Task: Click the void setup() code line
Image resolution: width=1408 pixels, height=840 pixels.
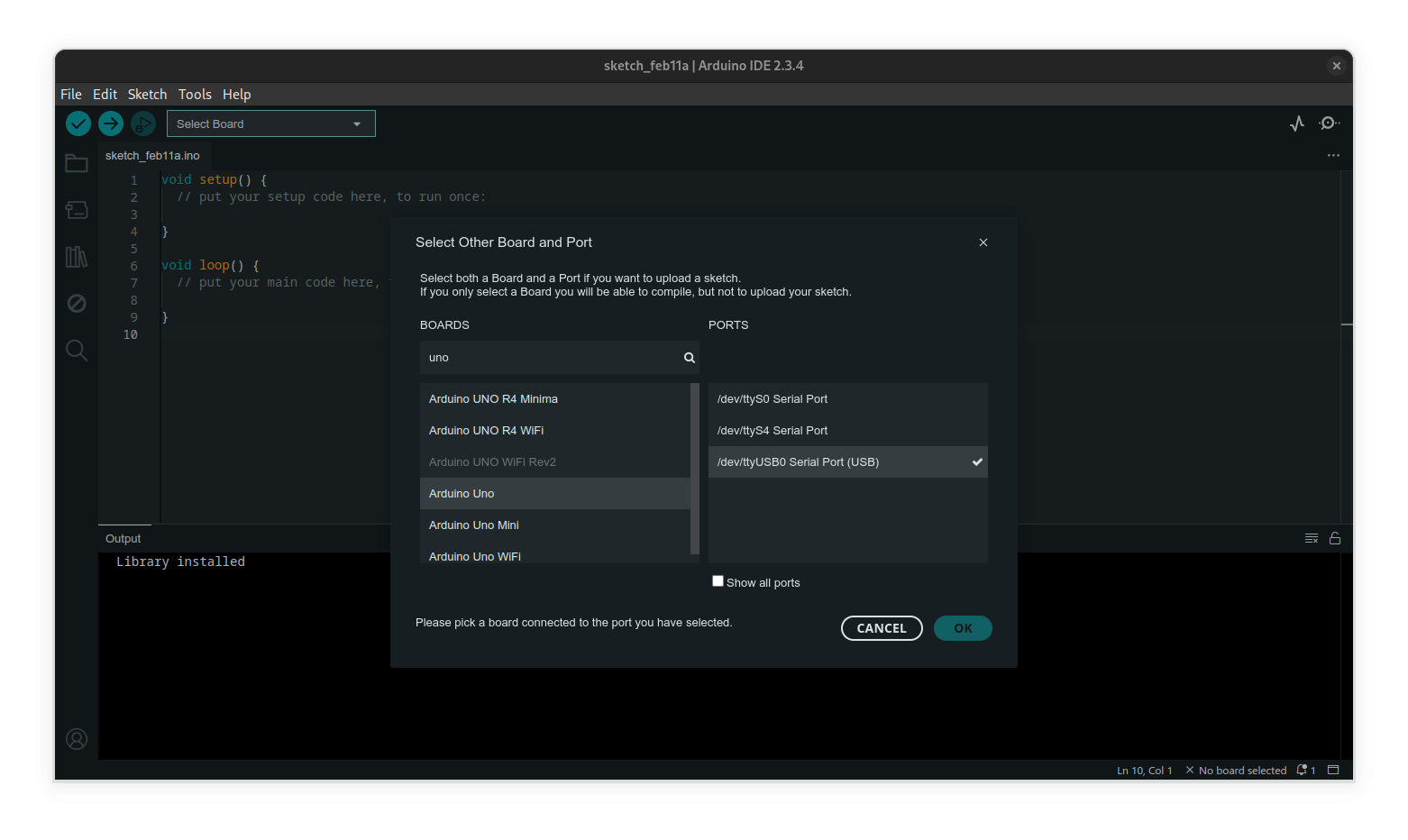Action: [x=215, y=179]
